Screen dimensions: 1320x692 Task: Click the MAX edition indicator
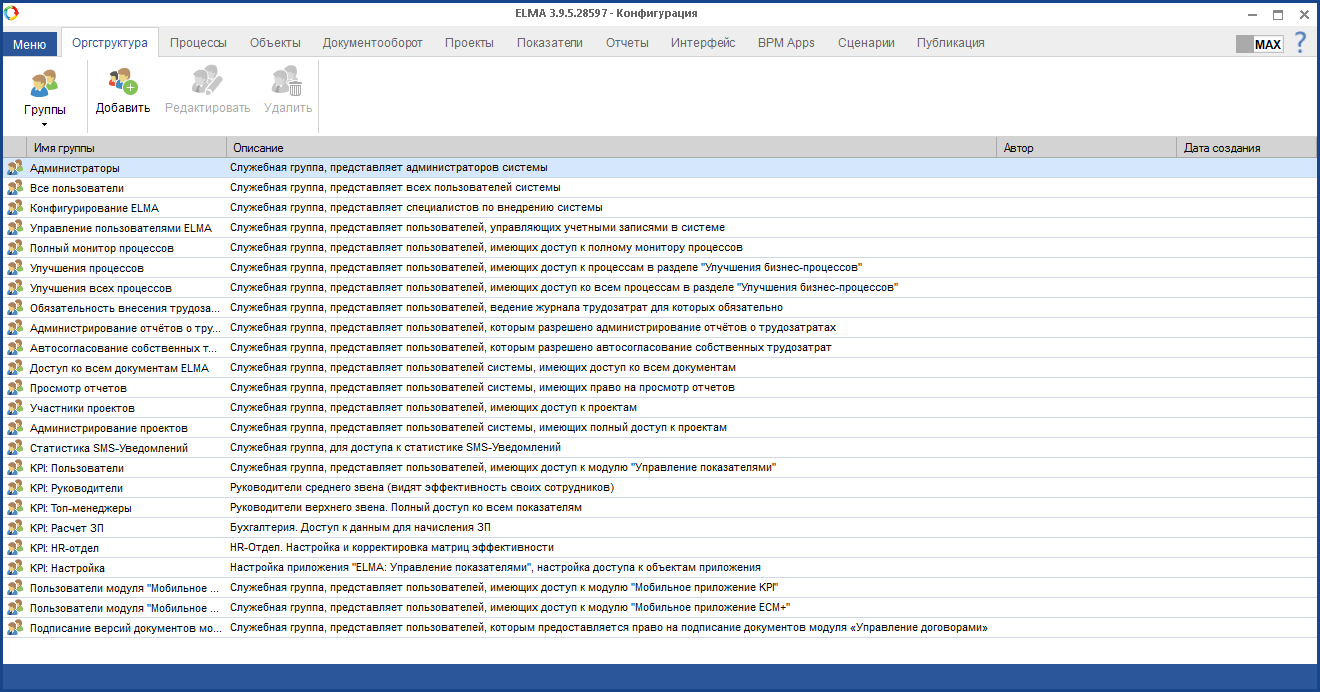(x=1259, y=44)
